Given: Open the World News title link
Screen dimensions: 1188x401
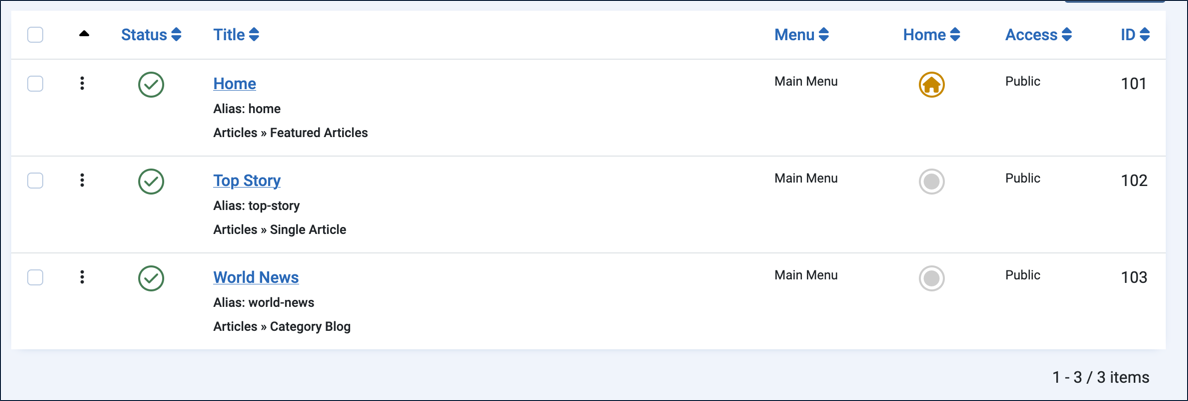Looking at the screenshot, I should tap(256, 277).
